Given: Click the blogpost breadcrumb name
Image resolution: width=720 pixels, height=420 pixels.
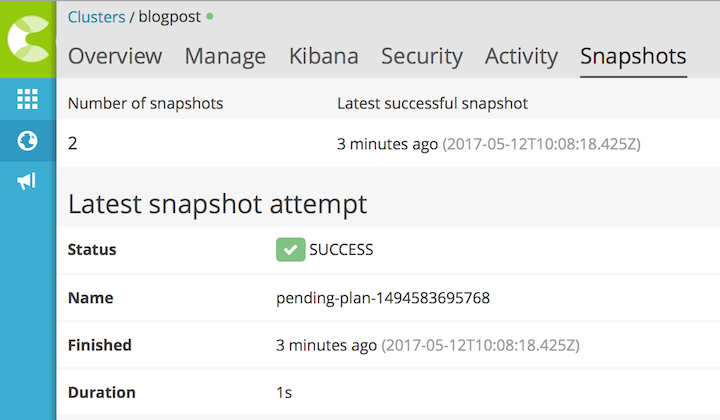Looking at the screenshot, I should [x=169, y=17].
